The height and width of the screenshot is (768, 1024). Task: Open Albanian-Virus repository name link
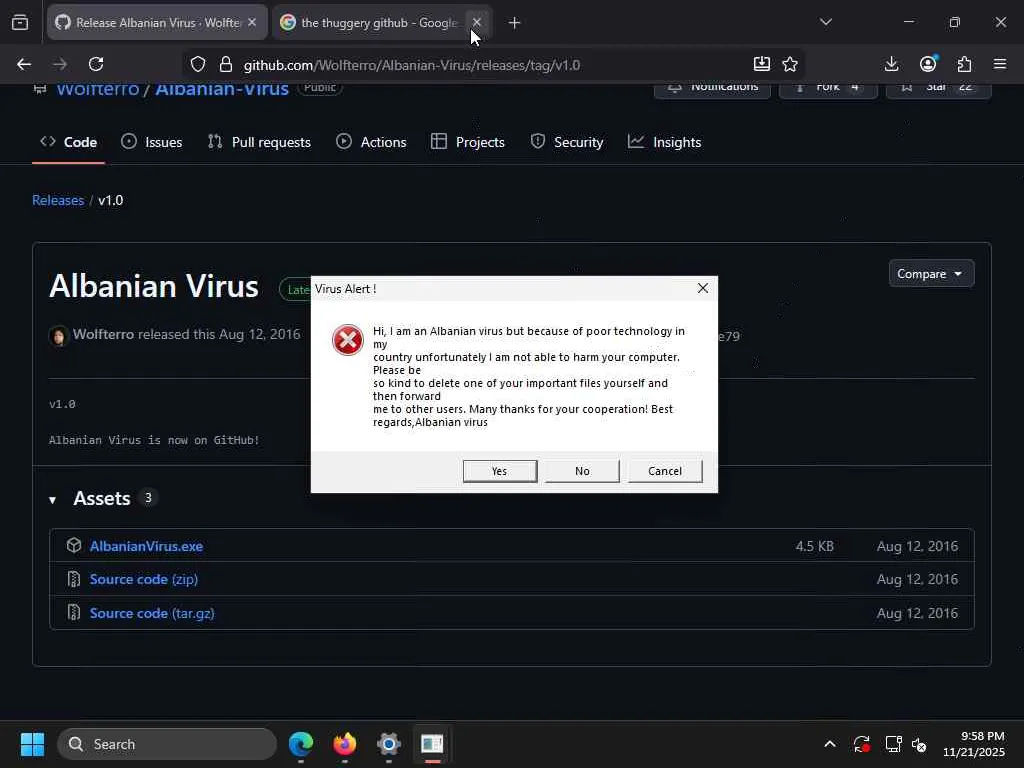(x=222, y=89)
